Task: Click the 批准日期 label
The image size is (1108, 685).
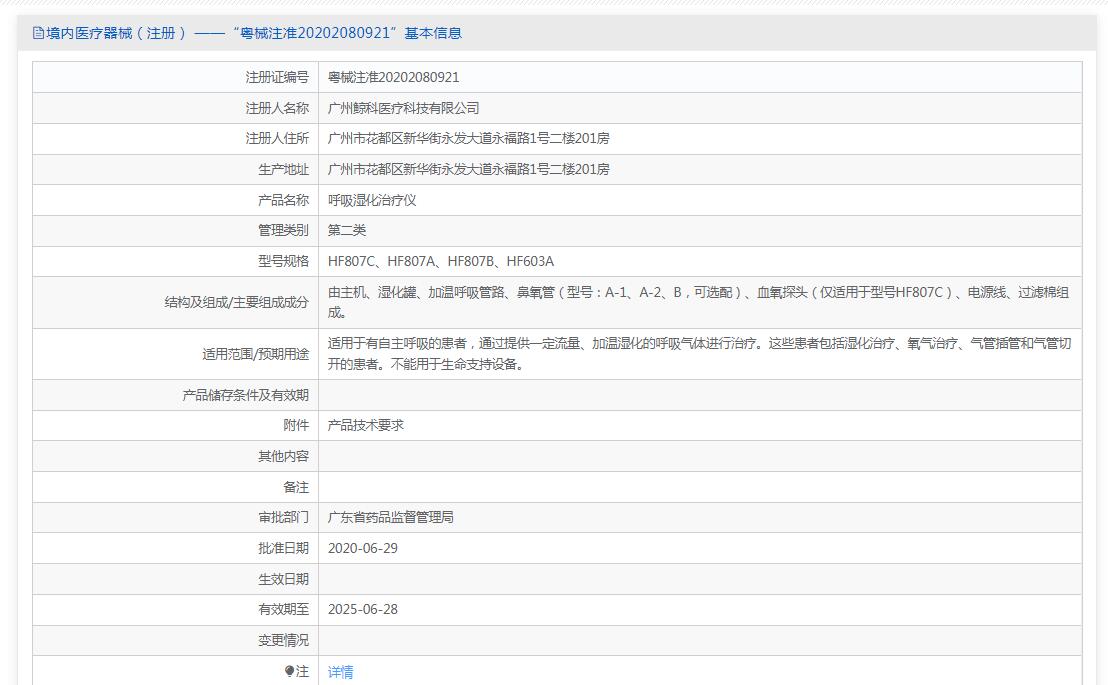Action: pos(283,549)
